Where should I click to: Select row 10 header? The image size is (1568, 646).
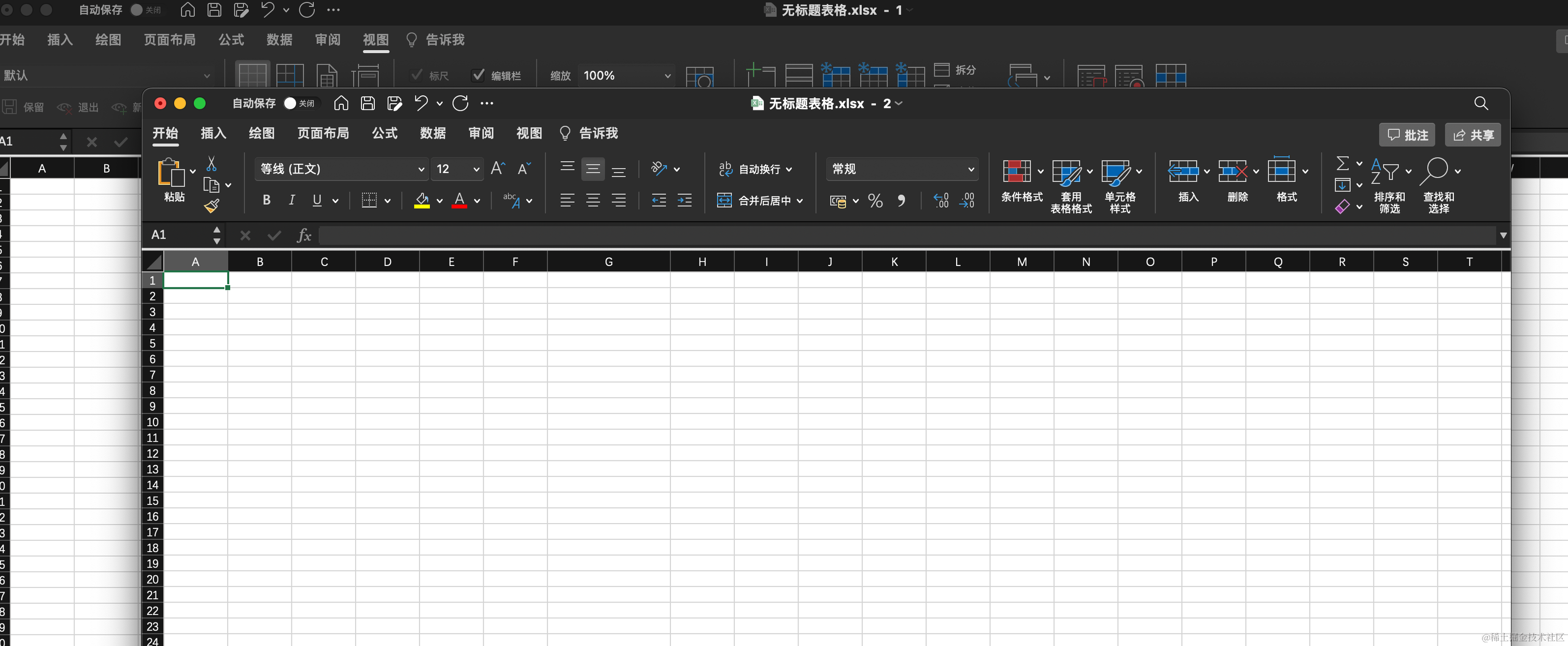(x=152, y=422)
